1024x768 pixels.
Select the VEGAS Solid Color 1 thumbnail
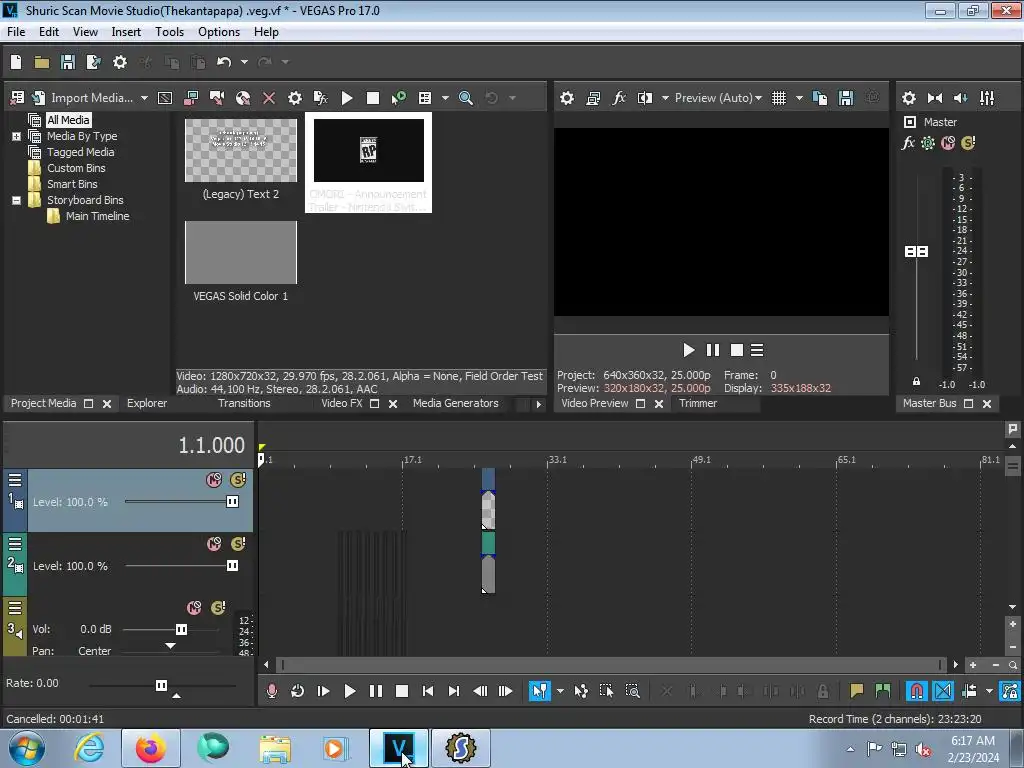[x=240, y=252]
